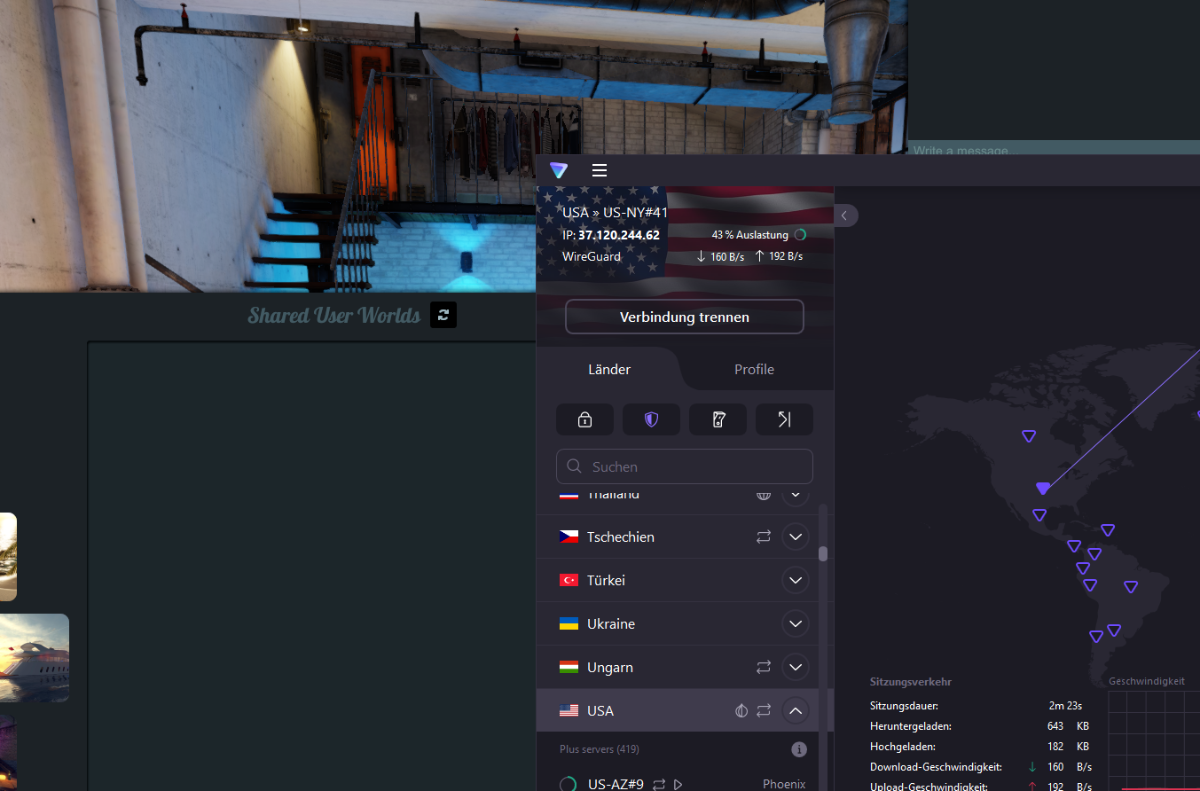
Task: Expand the Ukraine server list
Action: click(x=795, y=623)
